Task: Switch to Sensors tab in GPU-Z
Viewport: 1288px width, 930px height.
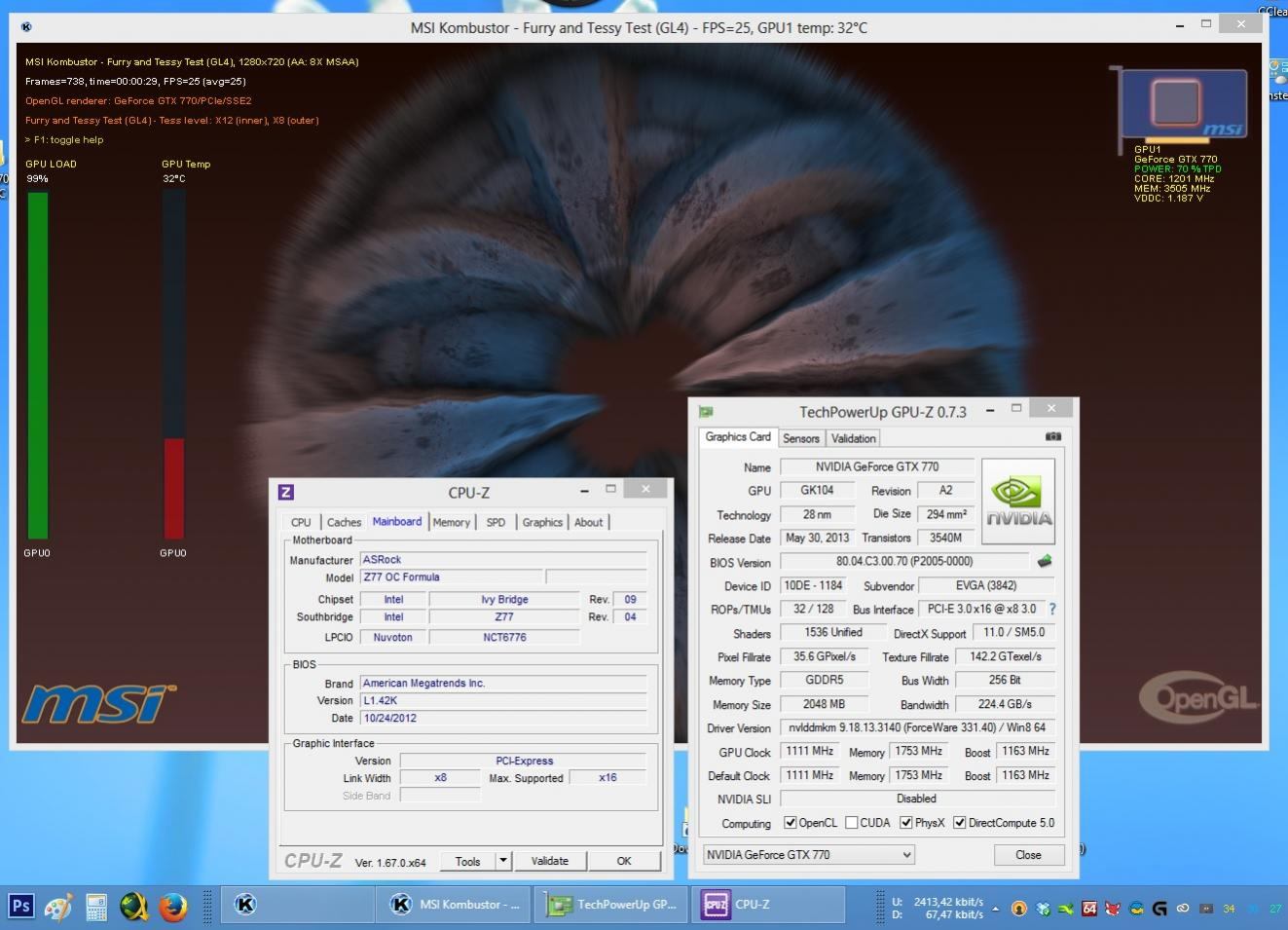Action: (x=801, y=438)
